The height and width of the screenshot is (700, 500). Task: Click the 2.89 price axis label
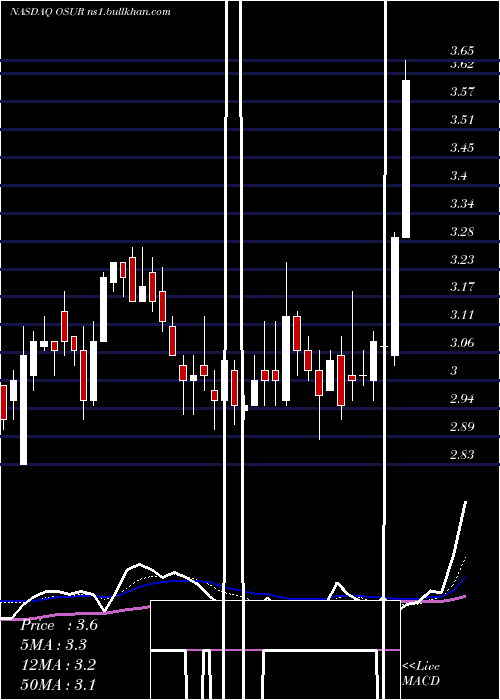(x=462, y=426)
